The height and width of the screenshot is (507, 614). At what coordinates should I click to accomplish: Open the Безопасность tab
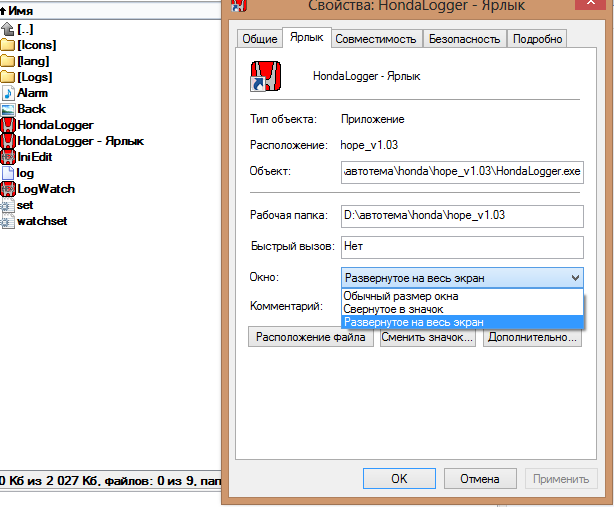pyautogui.click(x=464, y=39)
